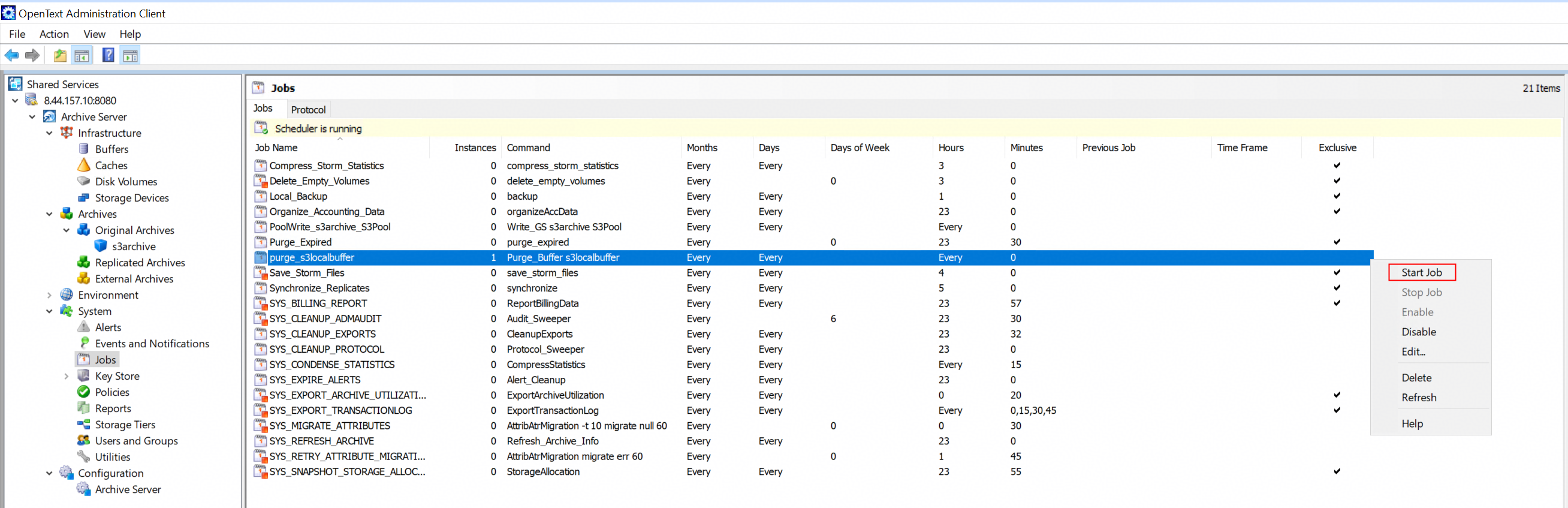Image resolution: width=1568 pixels, height=508 pixels.
Task: Collapse the Configuration tree node
Action: [x=49, y=473]
